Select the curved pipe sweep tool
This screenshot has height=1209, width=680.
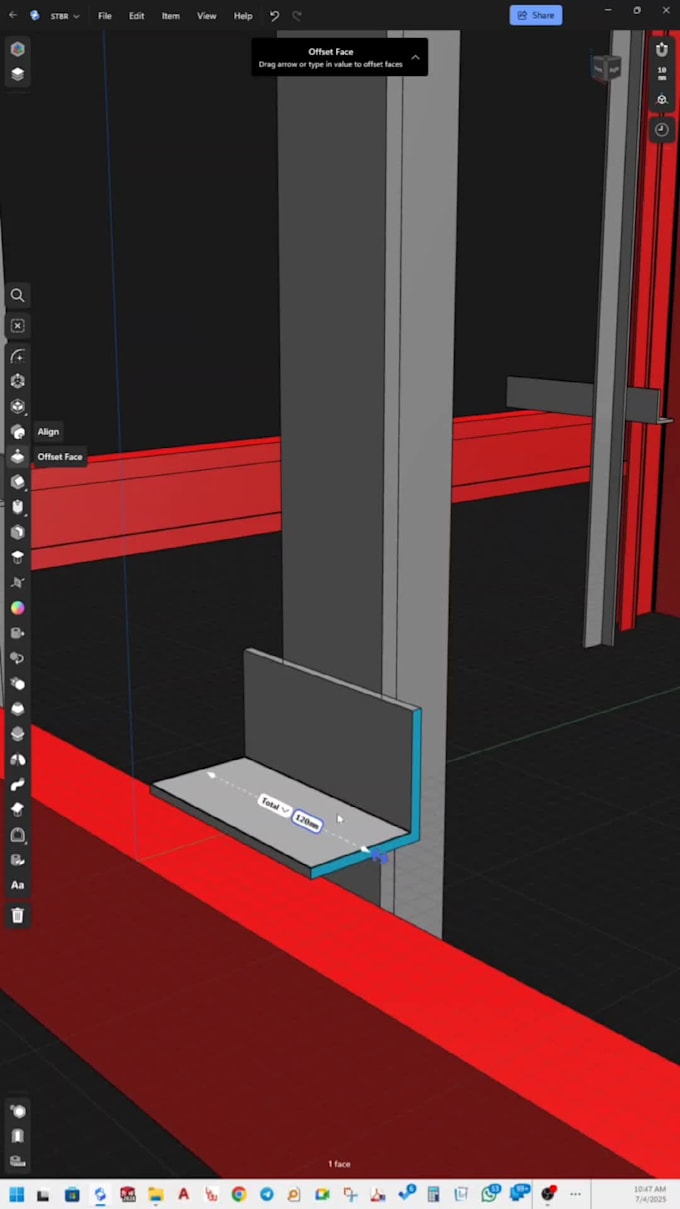[17, 784]
